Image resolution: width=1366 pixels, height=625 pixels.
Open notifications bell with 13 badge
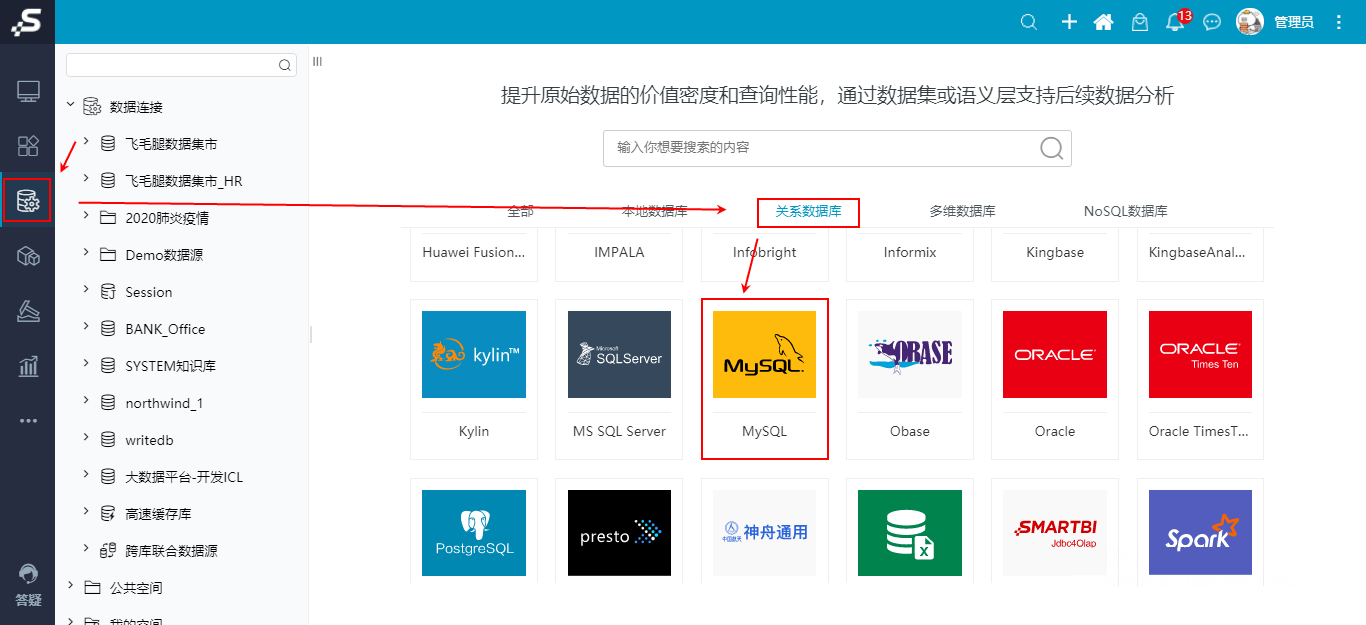pyautogui.click(x=1175, y=22)
